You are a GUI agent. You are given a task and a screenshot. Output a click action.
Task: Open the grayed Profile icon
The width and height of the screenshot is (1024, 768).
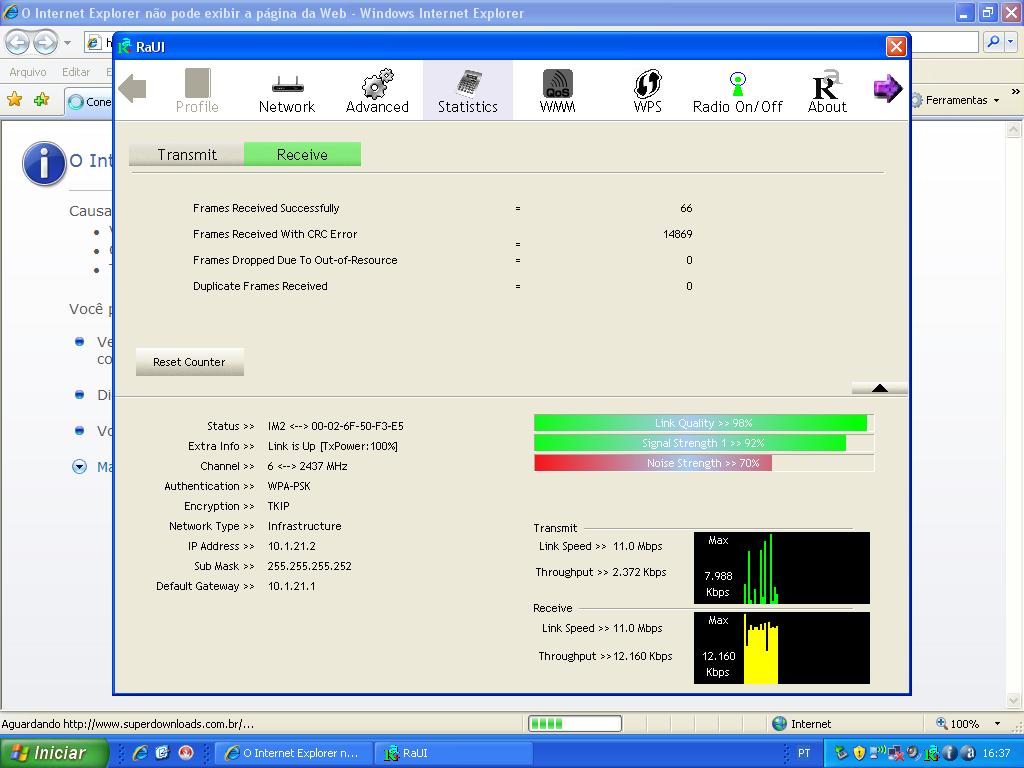point(197,90)
